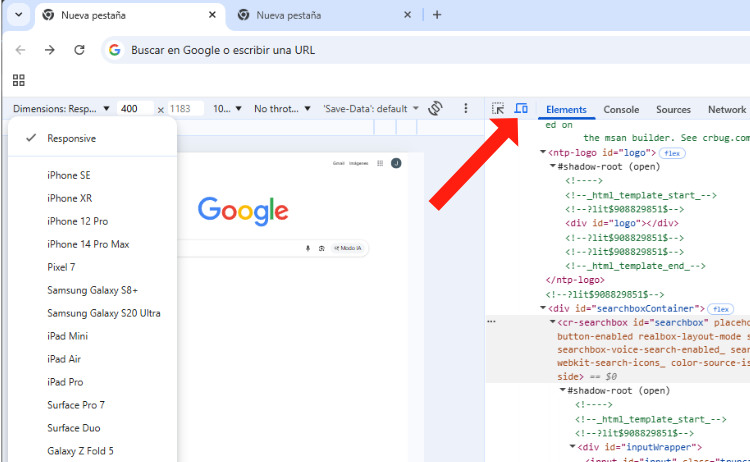Switch to the Sources panel tab

point(673,110)
